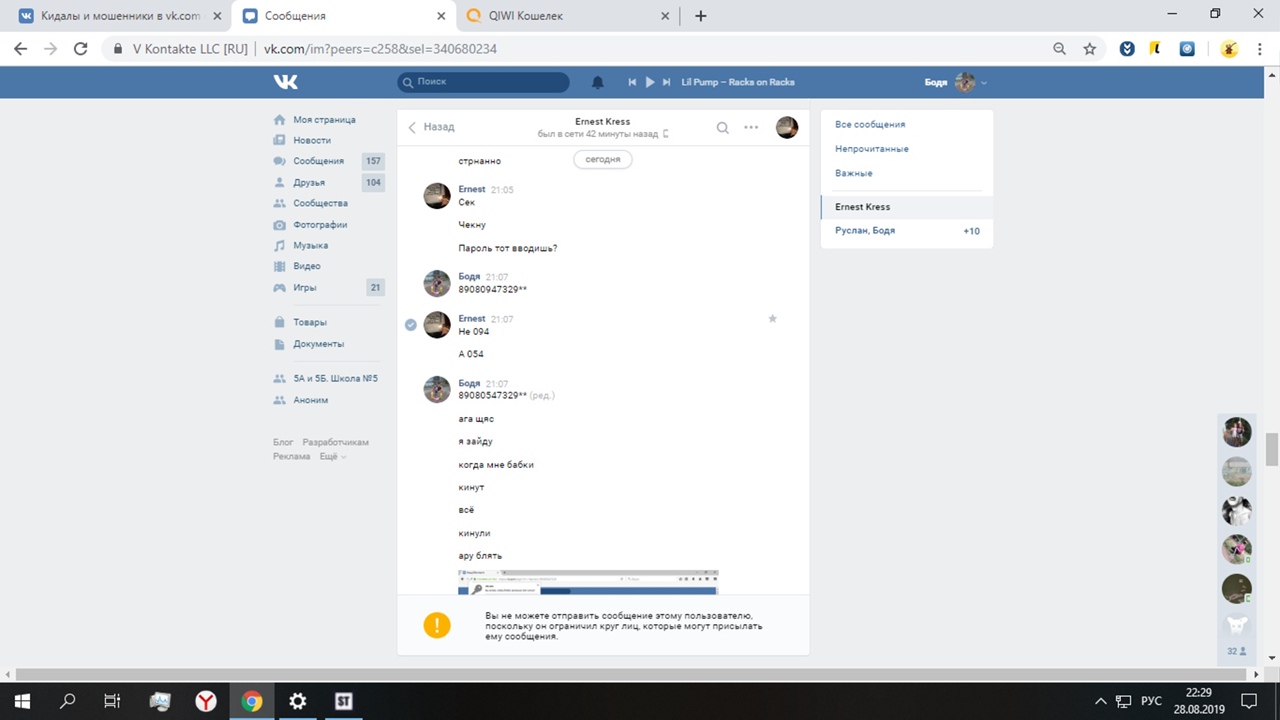Select Руслан, Бодя conversation
1280x720 pixels.
pyautogui.click(x=866, y=231)
